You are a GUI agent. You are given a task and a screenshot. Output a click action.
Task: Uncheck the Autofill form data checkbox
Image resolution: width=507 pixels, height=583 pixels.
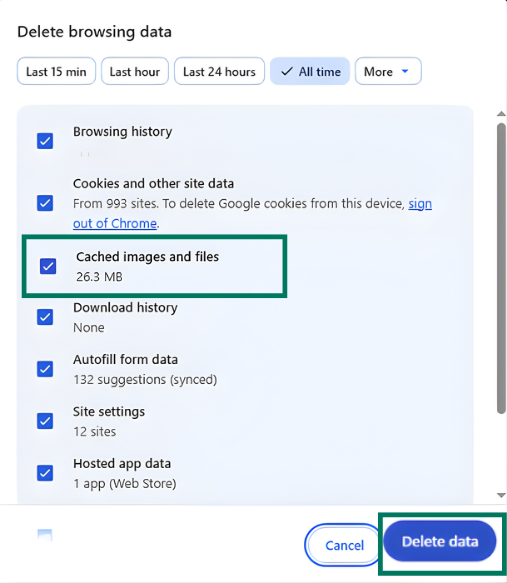tap(45, 369)
